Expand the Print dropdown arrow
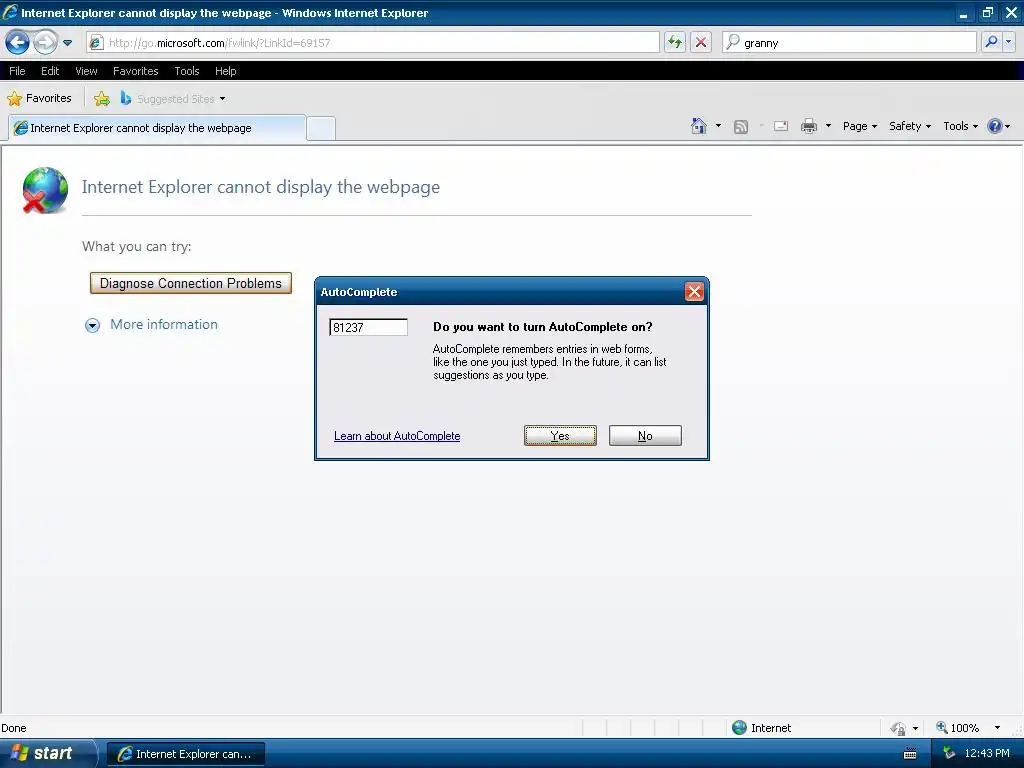The image size is (1024, 768). coord(828,126)
